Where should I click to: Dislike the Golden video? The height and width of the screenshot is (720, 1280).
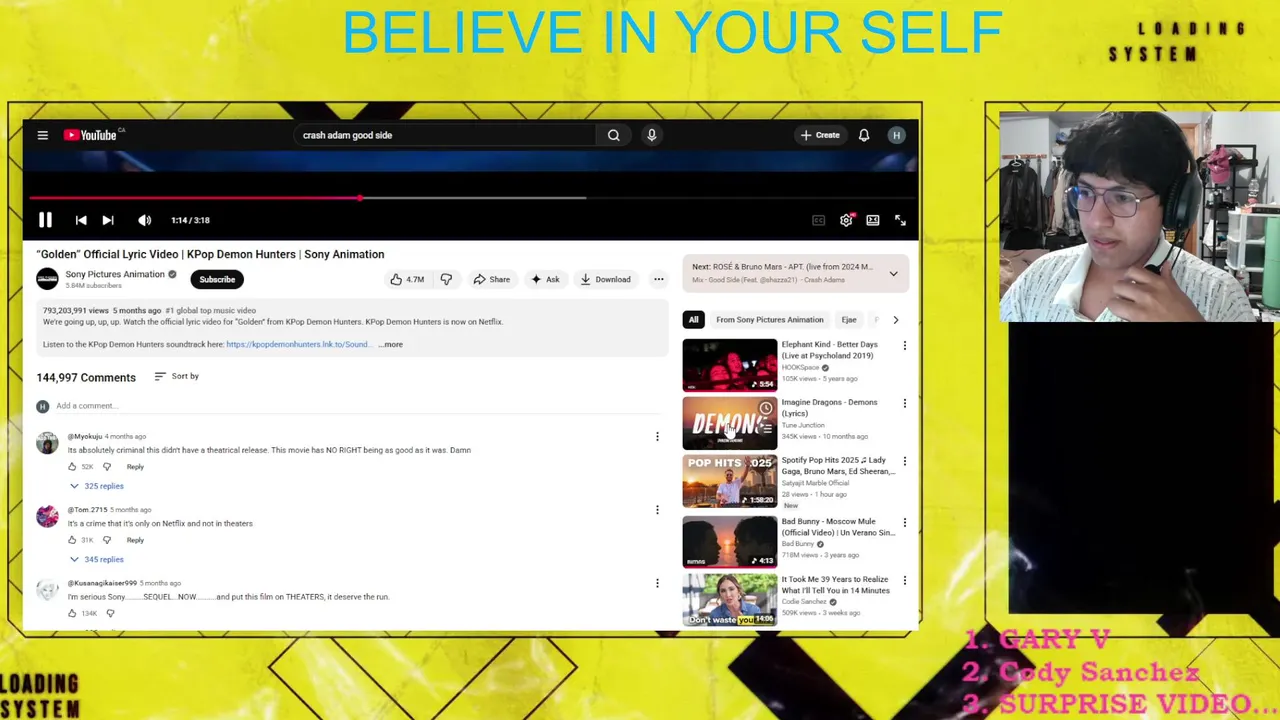(x=446, y=280)
